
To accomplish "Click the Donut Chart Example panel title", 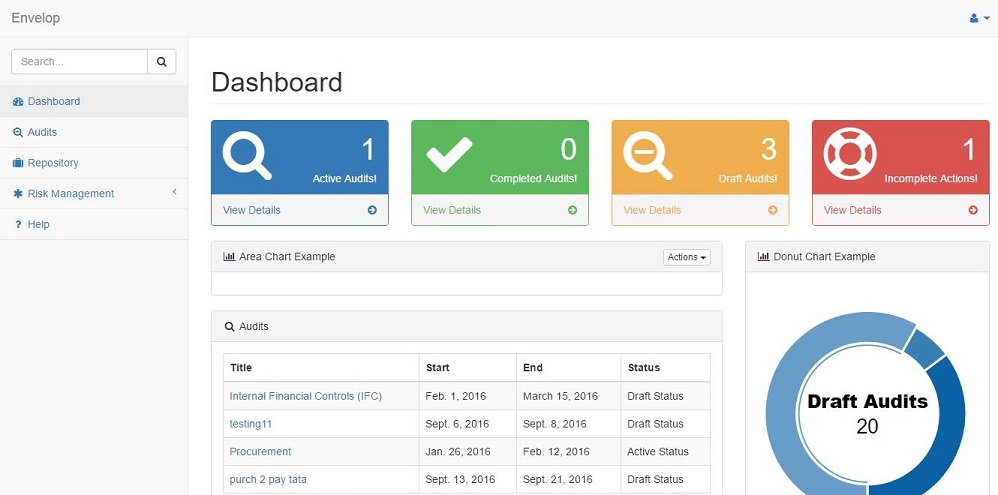I will click(x=824, y=256).
